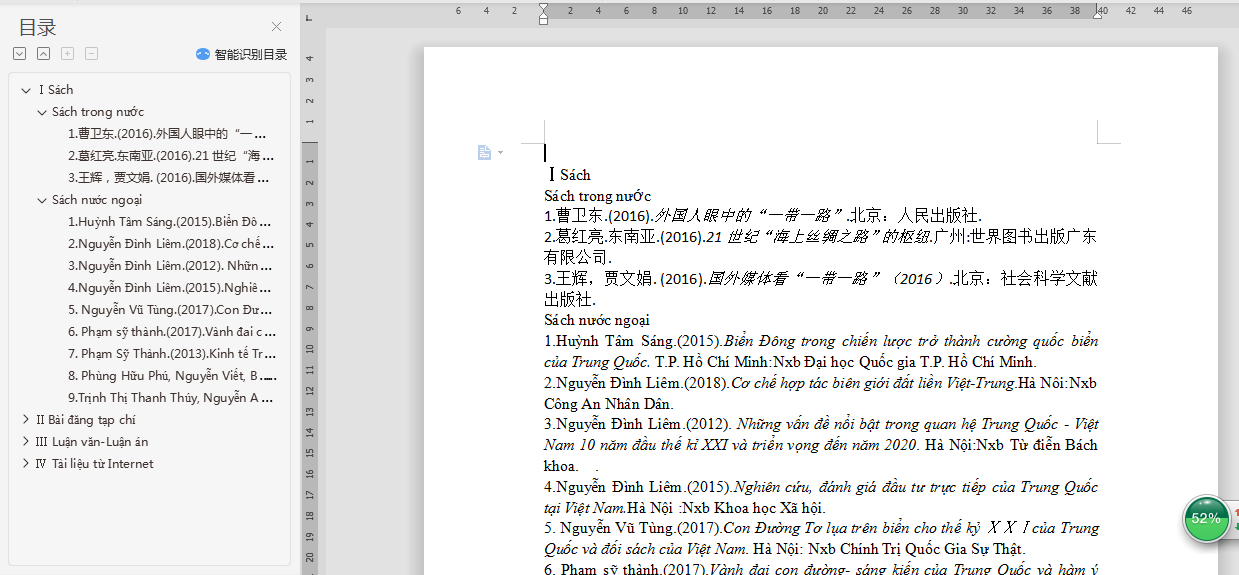Viewport: 1239px width, 575px height.
Task: Jump to 3.Nguyễn Đình Liêm.(2012) entry
Action: coord(170,266)
